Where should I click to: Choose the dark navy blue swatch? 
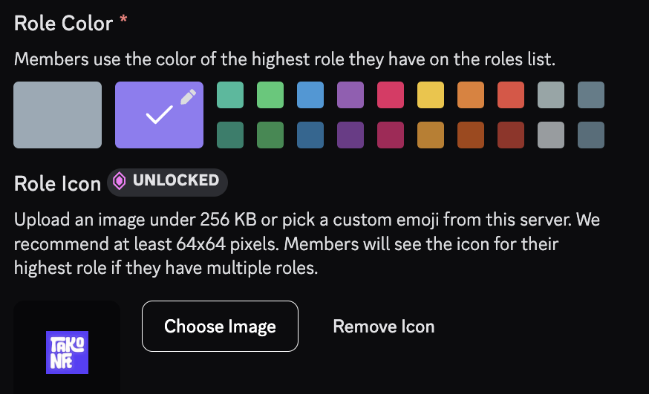[310, 135]
